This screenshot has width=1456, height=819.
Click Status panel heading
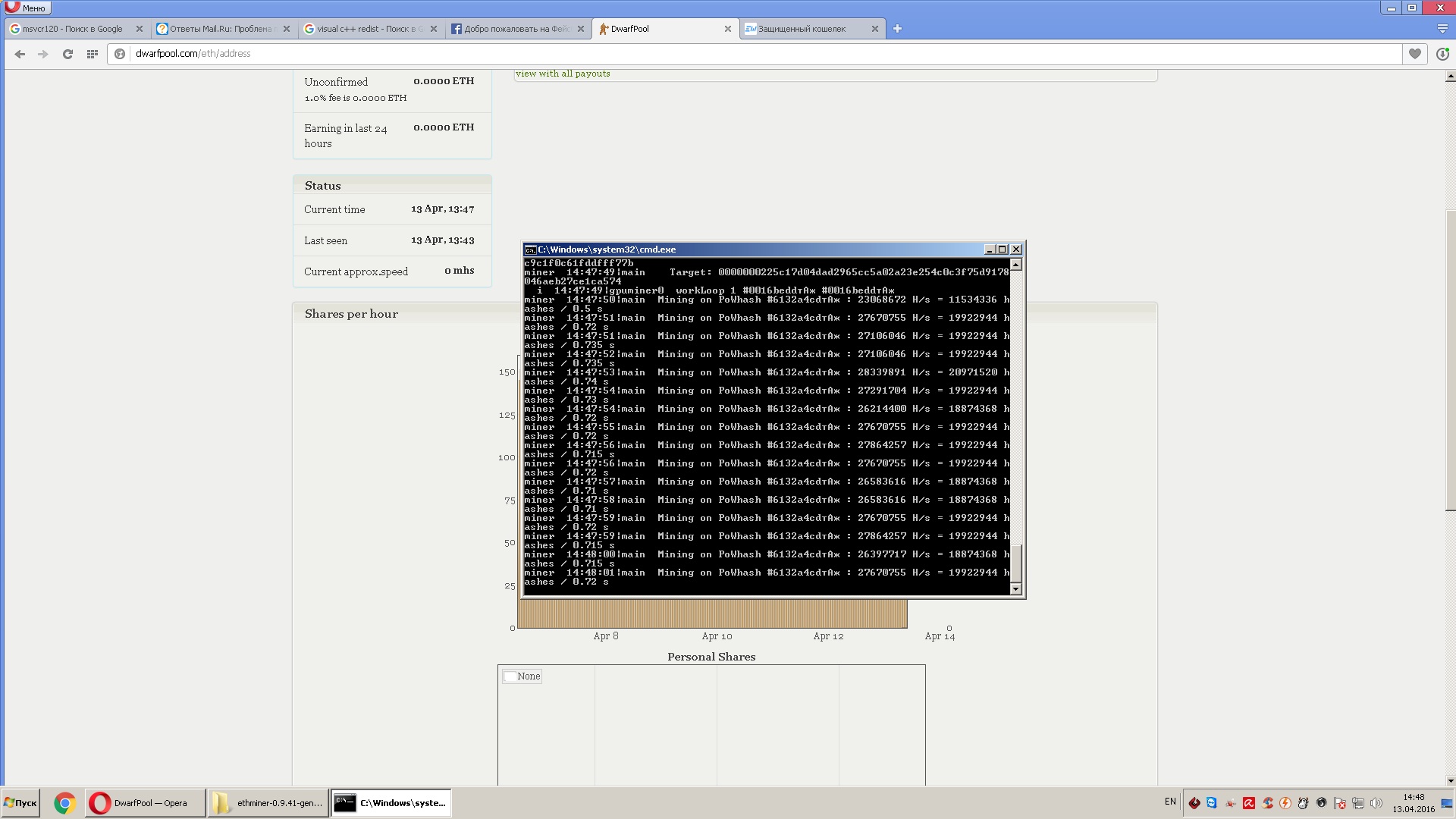322,186
